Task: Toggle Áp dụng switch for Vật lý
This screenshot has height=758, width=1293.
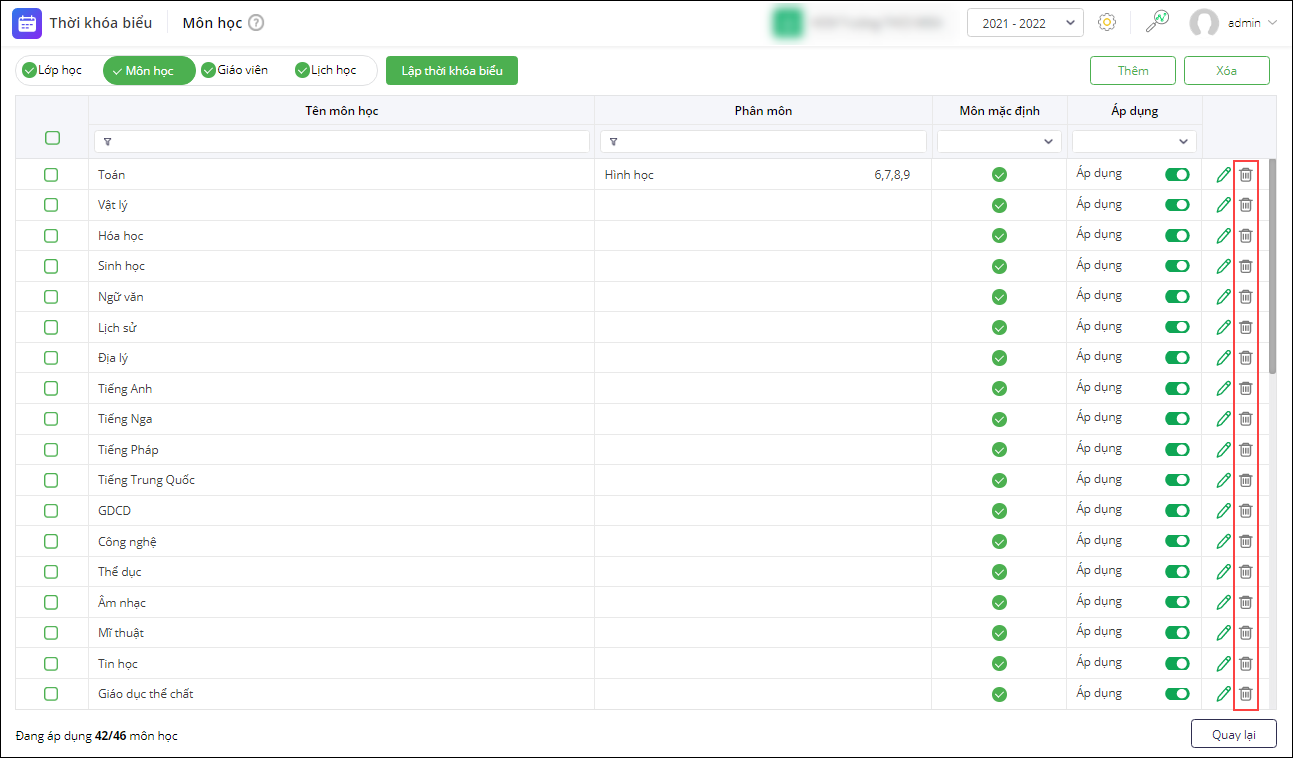Action: click(x=1177, y=205)
